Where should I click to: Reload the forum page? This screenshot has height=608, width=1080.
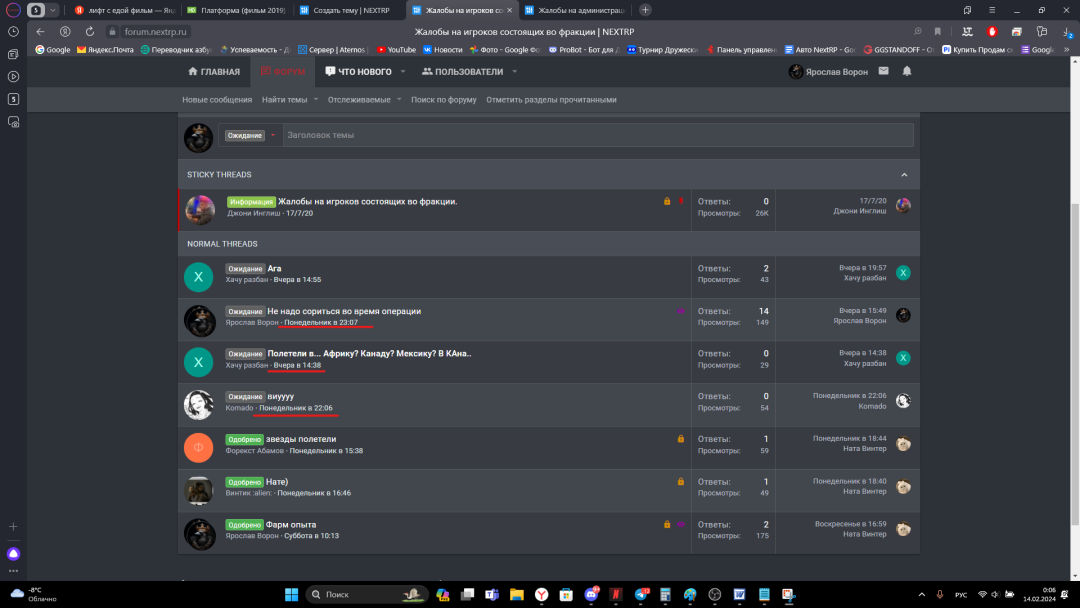[90, 32]
